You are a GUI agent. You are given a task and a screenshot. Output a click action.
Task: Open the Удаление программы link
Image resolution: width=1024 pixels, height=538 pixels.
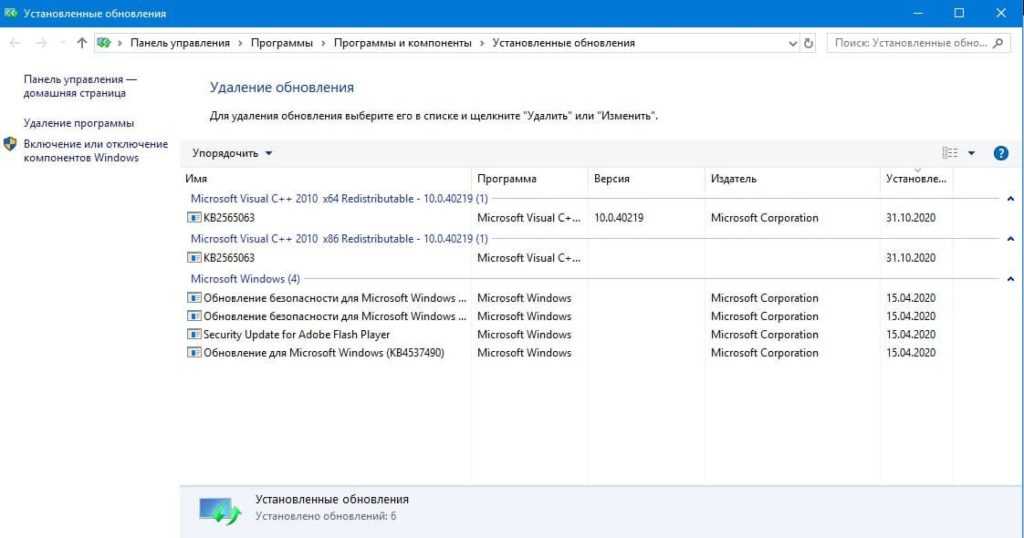[x=79, y=123]
